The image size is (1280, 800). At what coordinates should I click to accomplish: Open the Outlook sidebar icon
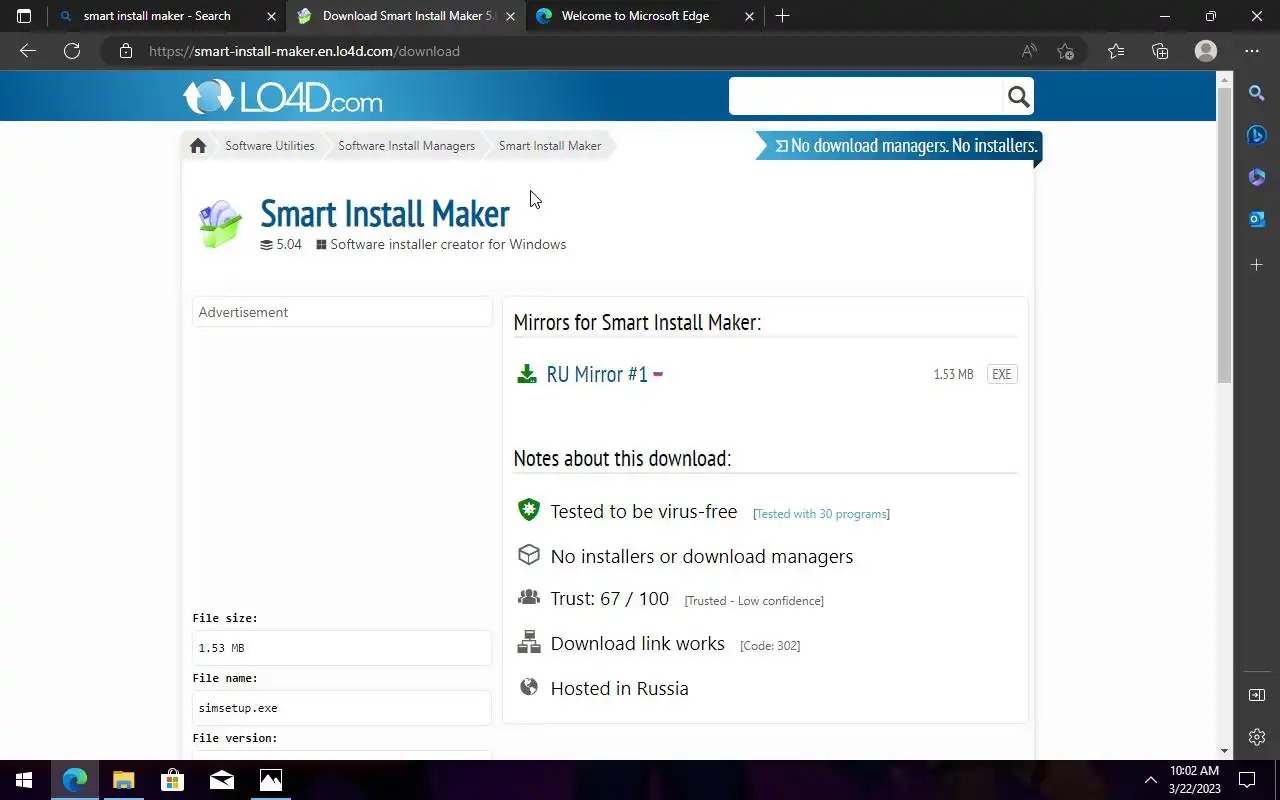point(1257,219)
